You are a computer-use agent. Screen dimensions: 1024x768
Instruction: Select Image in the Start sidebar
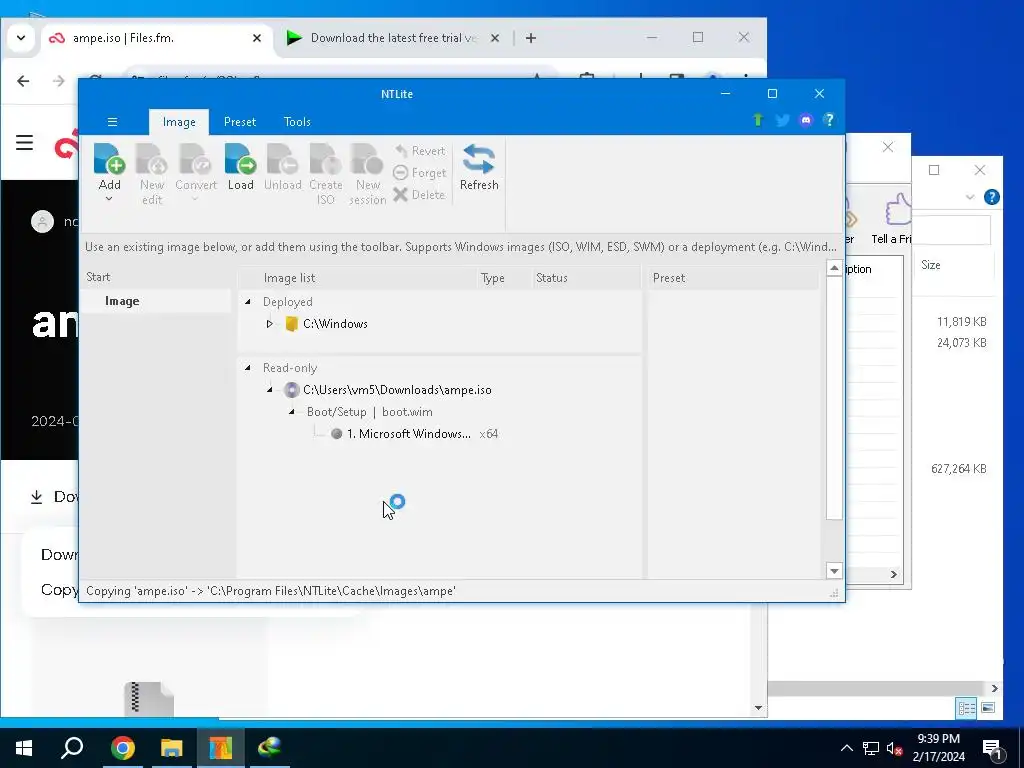122,301
